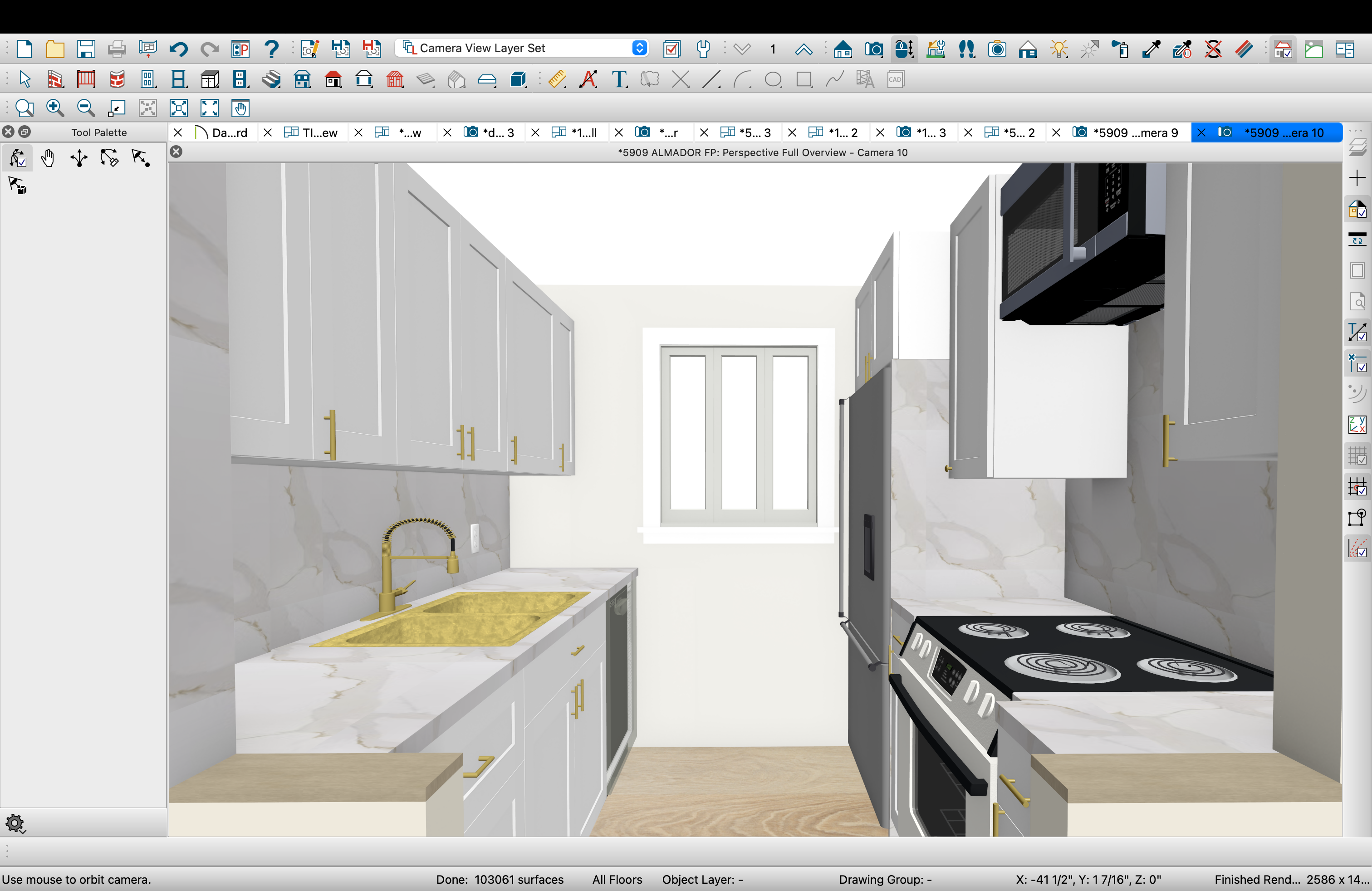Zoom out with the minus magnifier
The image size is (1372, 891).
pyautogui.click(x=86, y=108)
